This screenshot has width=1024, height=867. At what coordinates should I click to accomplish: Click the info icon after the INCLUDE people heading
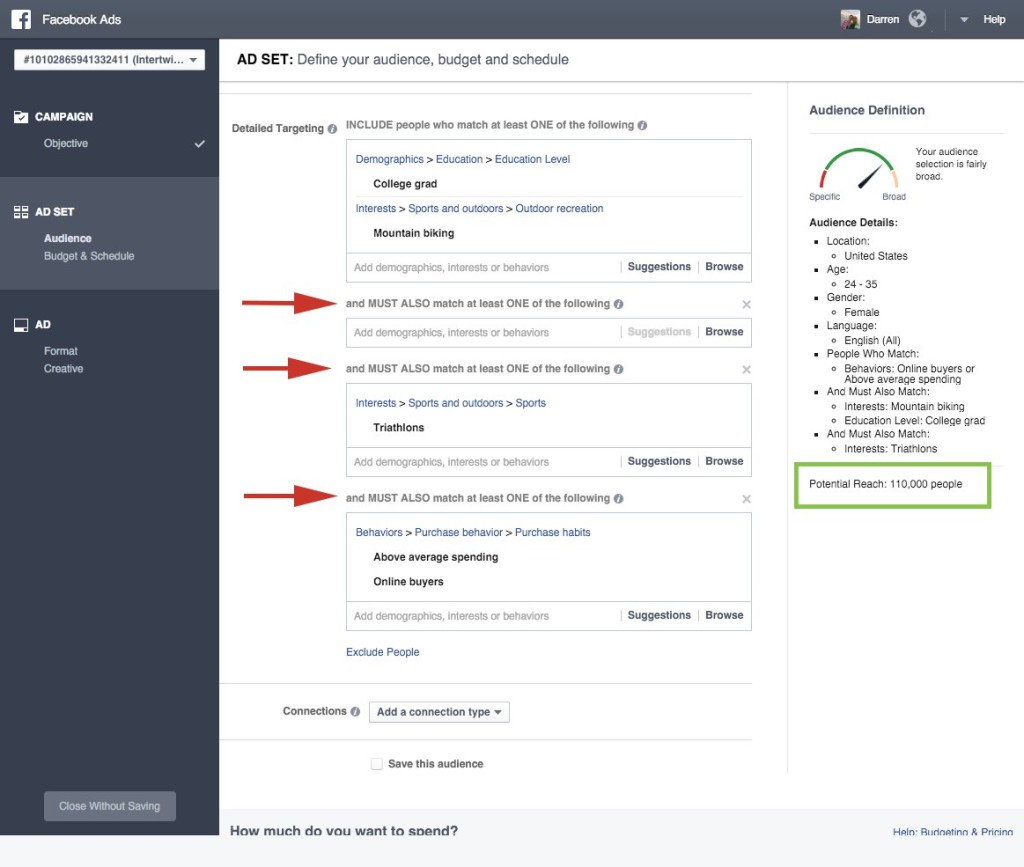coord(642,126)
